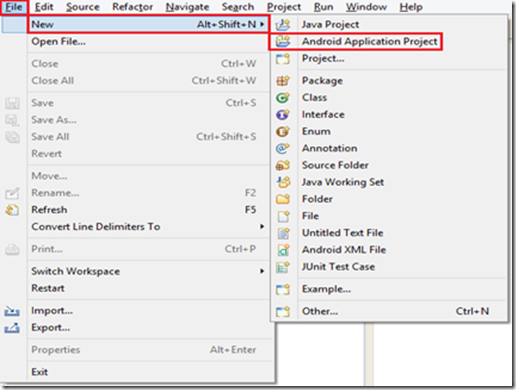Click the Example... icon
The width and height of the screenshot is (516, 390).
(x=283, y=289)
